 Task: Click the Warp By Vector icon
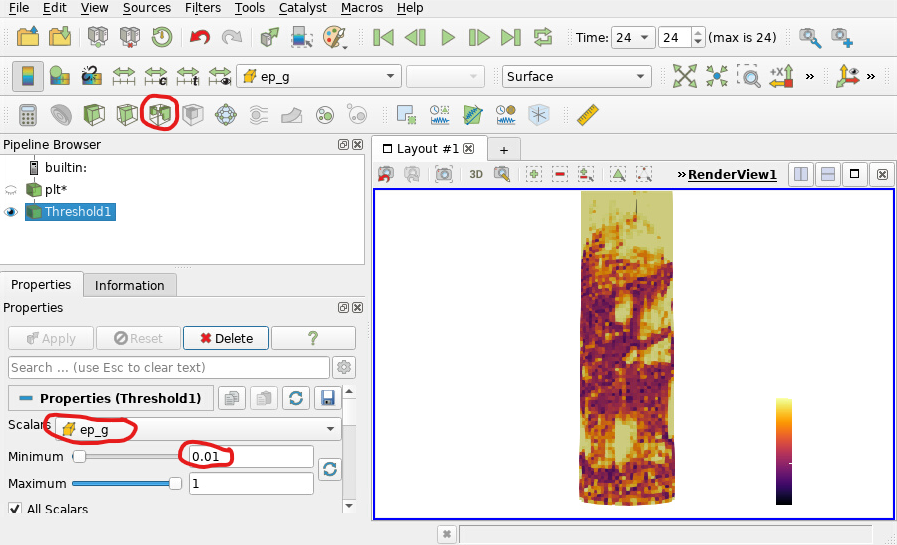point(292,115)
